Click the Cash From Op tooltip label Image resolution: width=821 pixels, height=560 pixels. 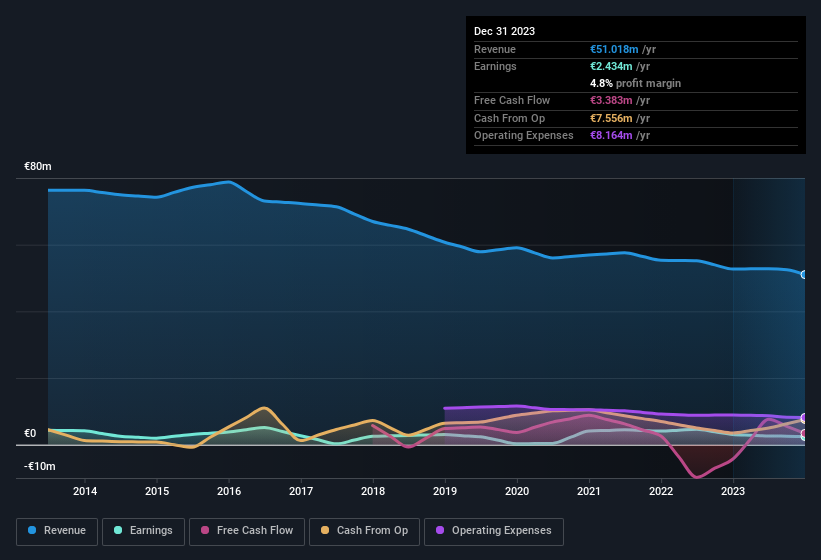[x=509, y=118]
